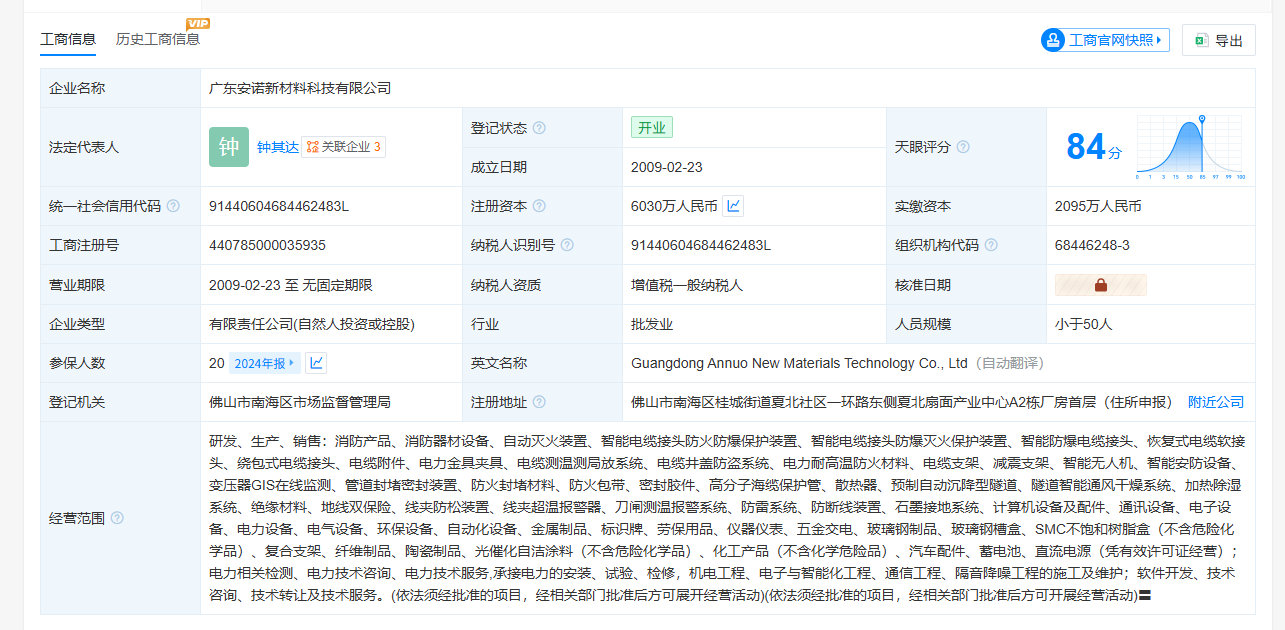This screenshot has height=630, width=1285.
Task: Open legal representative 钟其达 link
Action: [x=277, y=147]
